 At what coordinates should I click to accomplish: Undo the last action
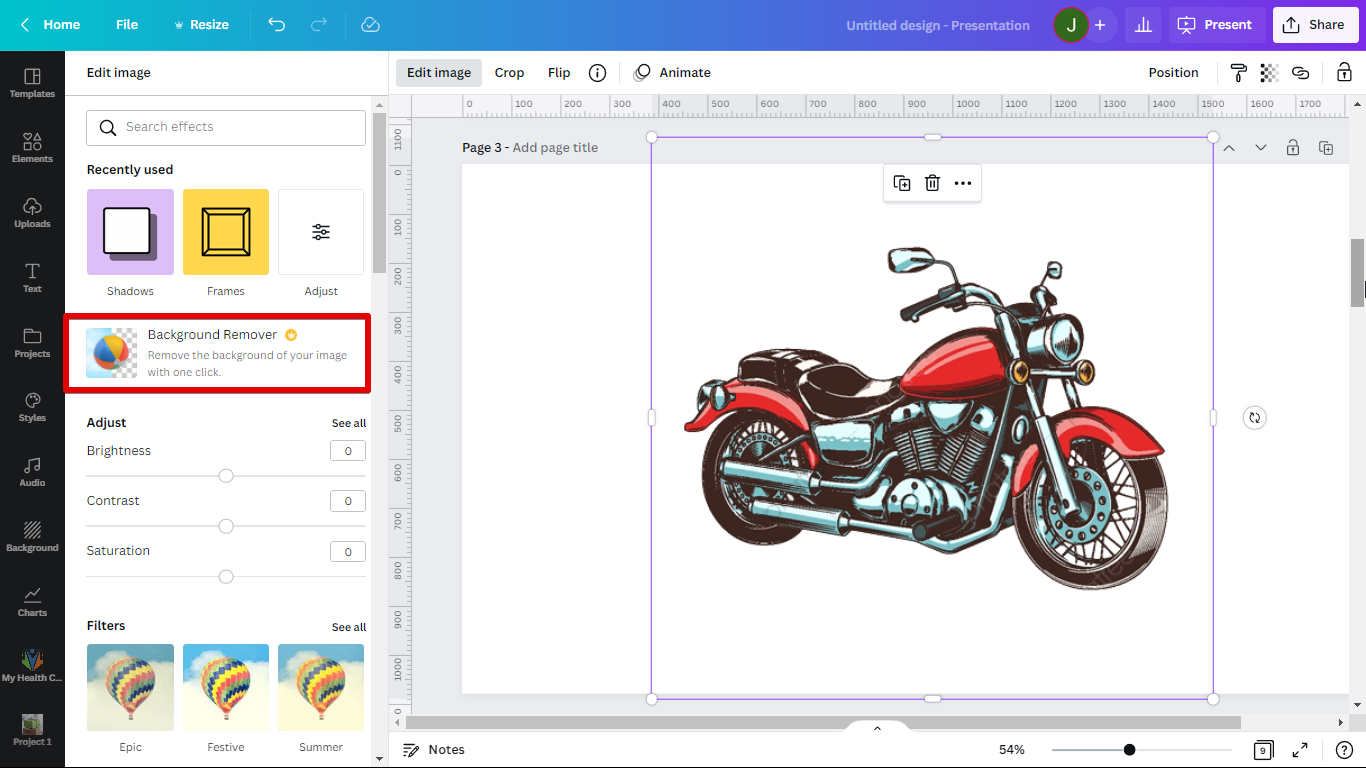(277, 25)
